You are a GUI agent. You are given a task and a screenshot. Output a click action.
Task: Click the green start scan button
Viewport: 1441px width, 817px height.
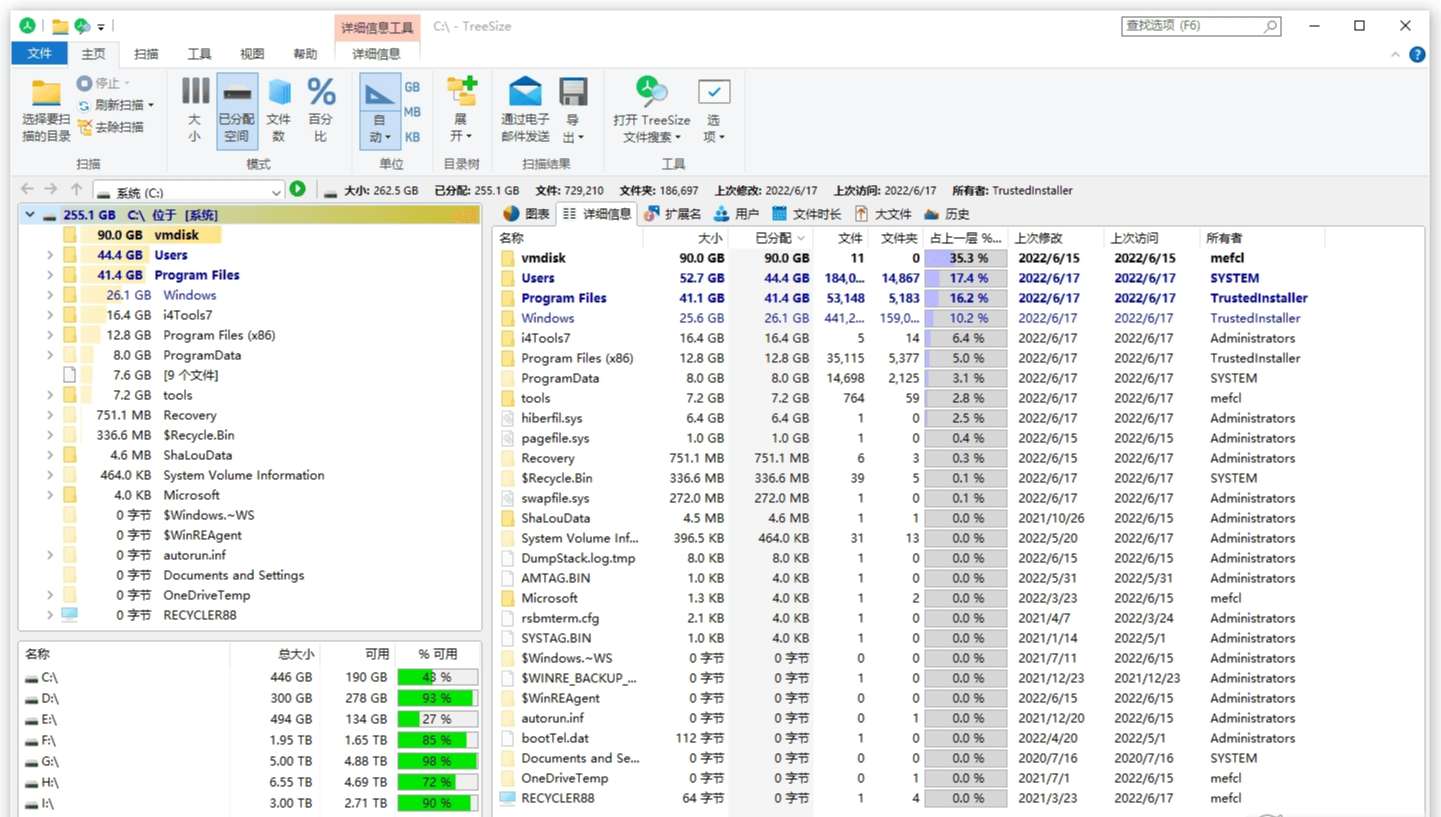(297, 190)
